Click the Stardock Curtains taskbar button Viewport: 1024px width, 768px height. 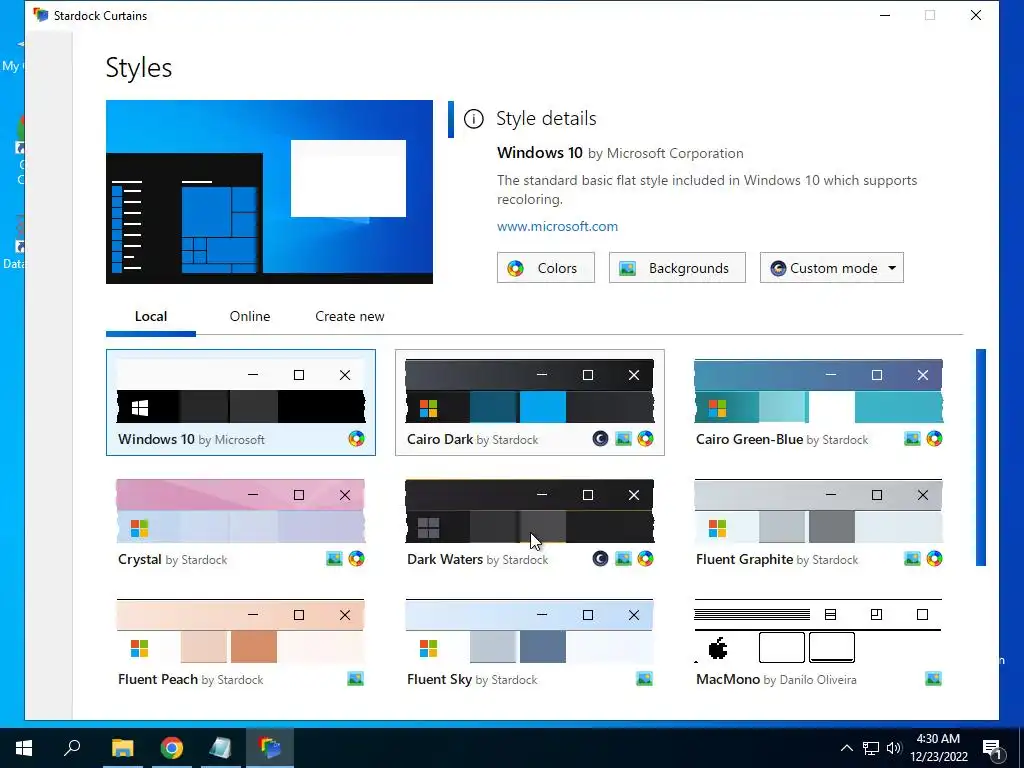[269, 748]
